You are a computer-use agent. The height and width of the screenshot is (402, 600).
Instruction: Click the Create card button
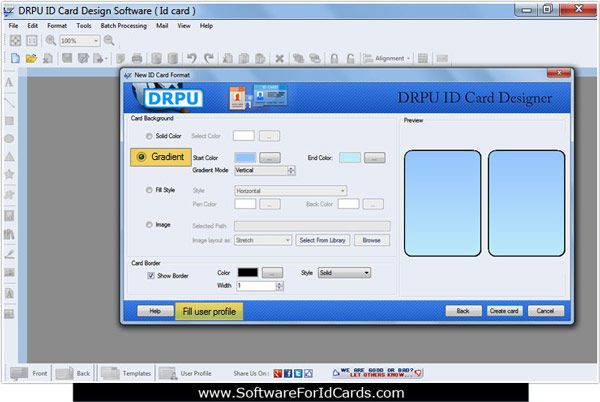[504, 311]
